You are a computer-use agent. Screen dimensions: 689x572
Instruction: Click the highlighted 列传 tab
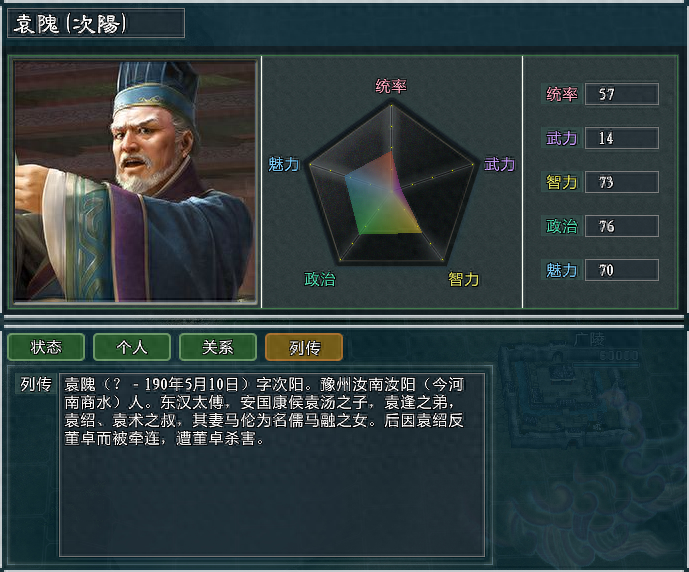click(304, 347)
